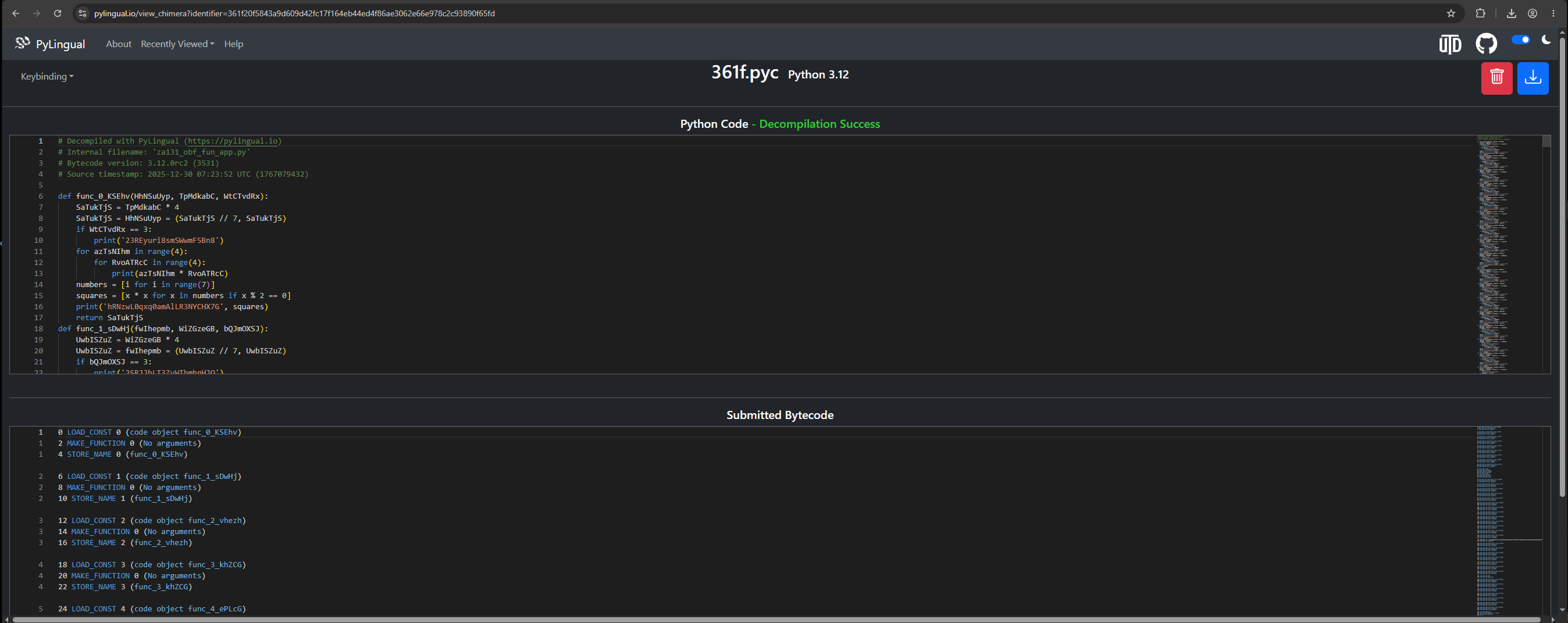
Task: Click bytecode STORE_NAME 1 (func_1_sDwHj) line
Action: 125,499
